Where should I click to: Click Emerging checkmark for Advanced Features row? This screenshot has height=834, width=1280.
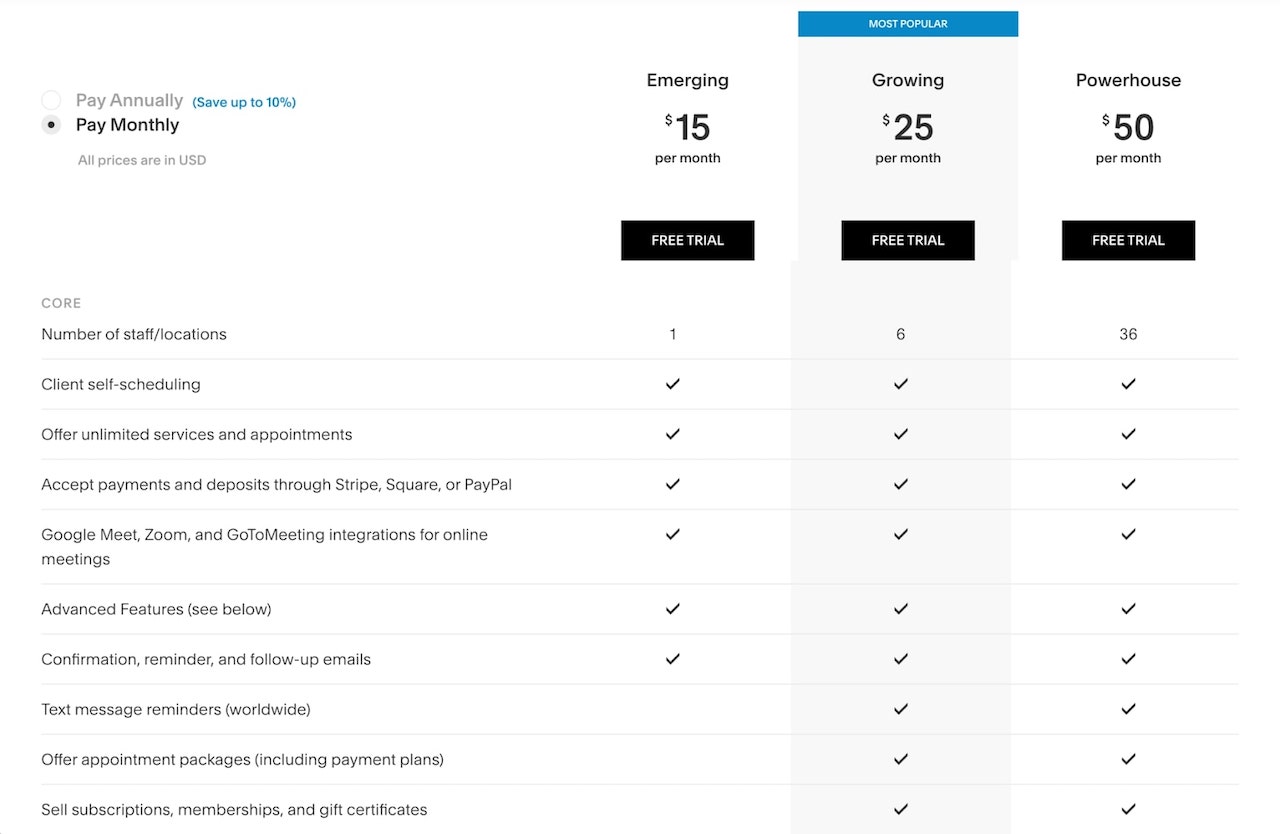pos(673,609)
